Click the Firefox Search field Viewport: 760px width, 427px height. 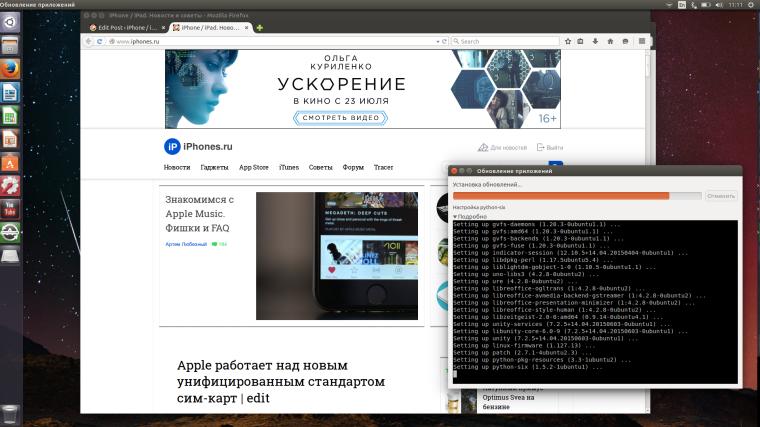point(505,42)
